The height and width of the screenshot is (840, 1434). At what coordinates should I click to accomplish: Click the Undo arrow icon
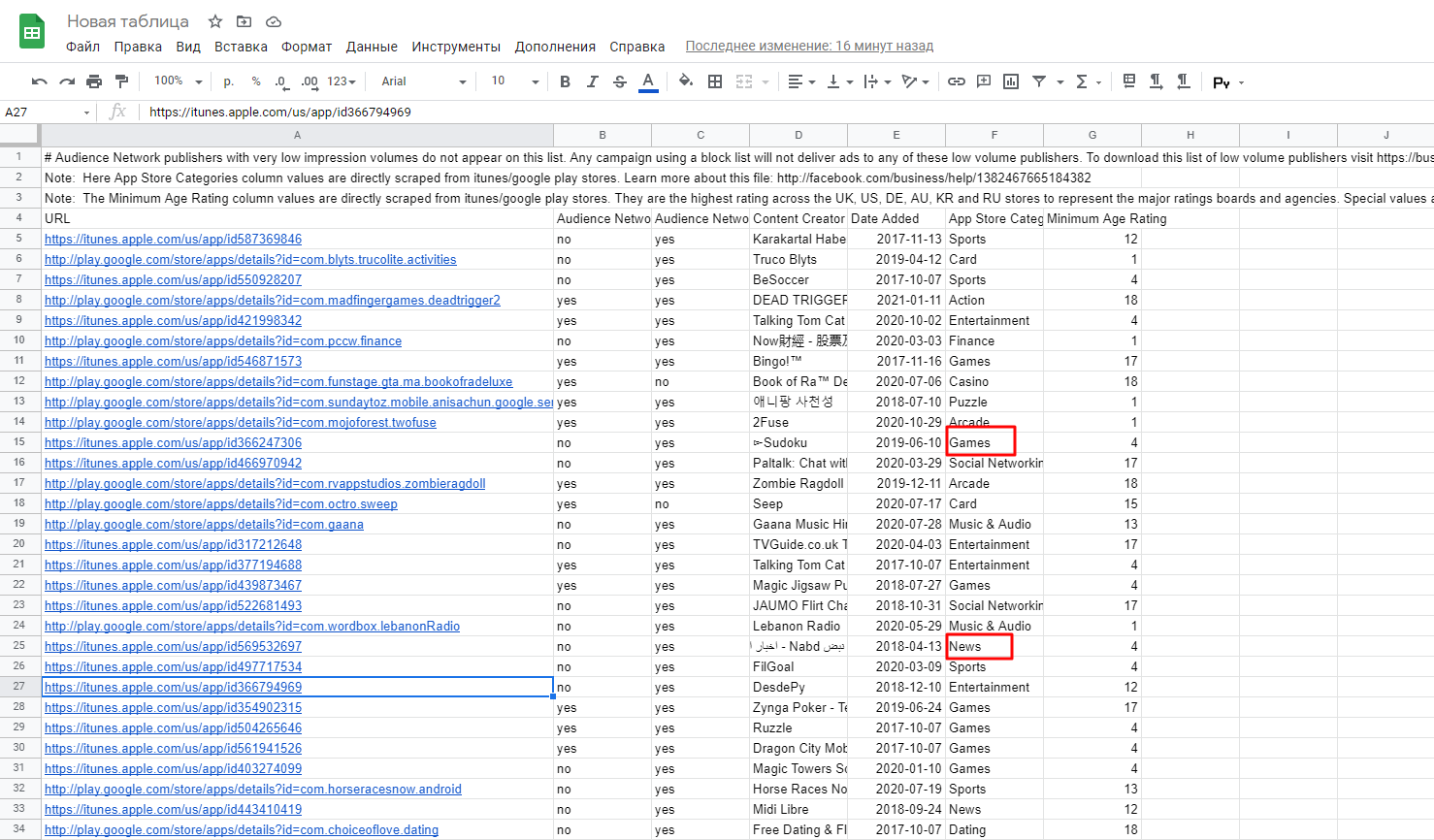pyautogui.click(x=39, y=81)
